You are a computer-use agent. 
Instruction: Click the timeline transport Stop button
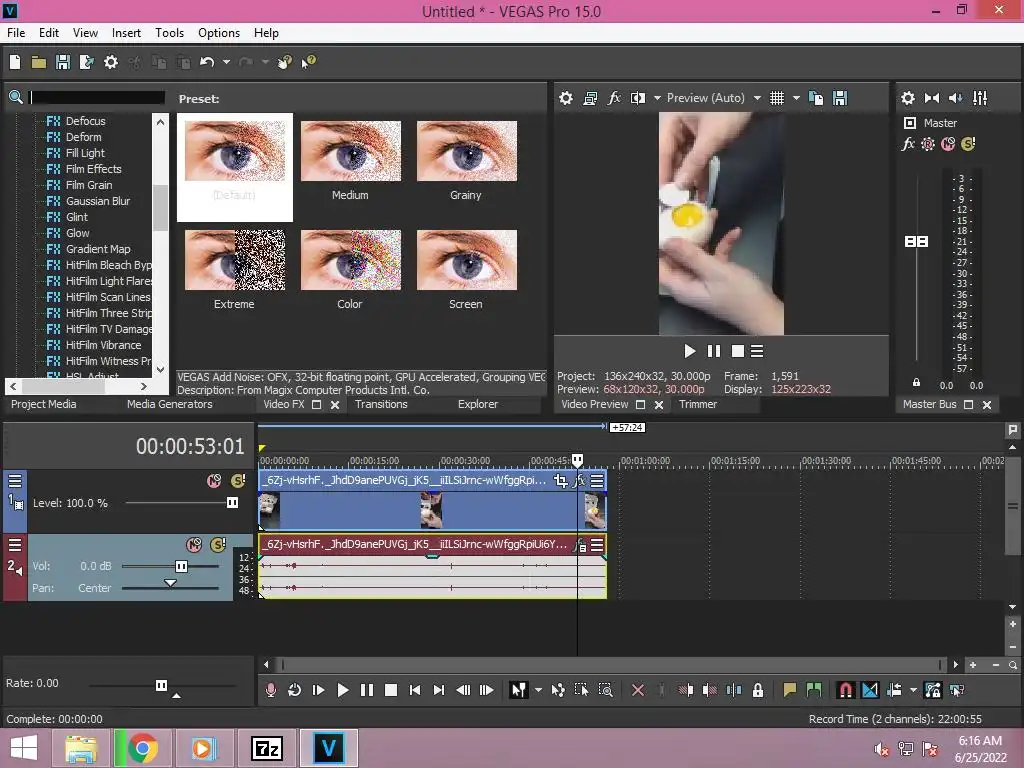point(391,690)
